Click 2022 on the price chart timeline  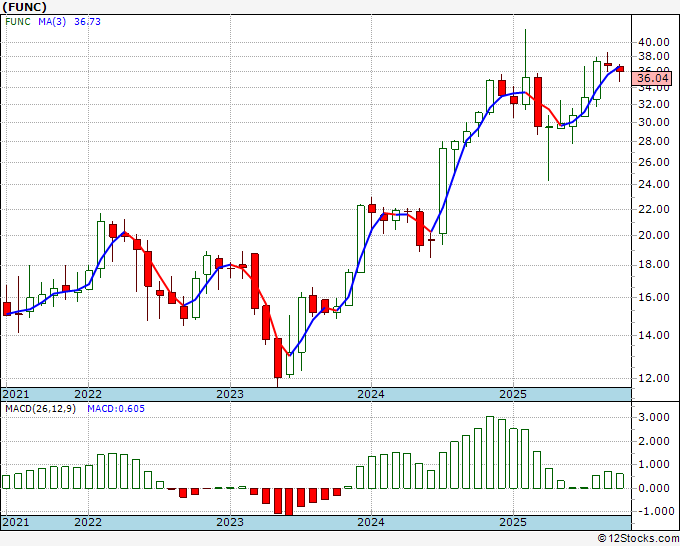coord(88,394)
